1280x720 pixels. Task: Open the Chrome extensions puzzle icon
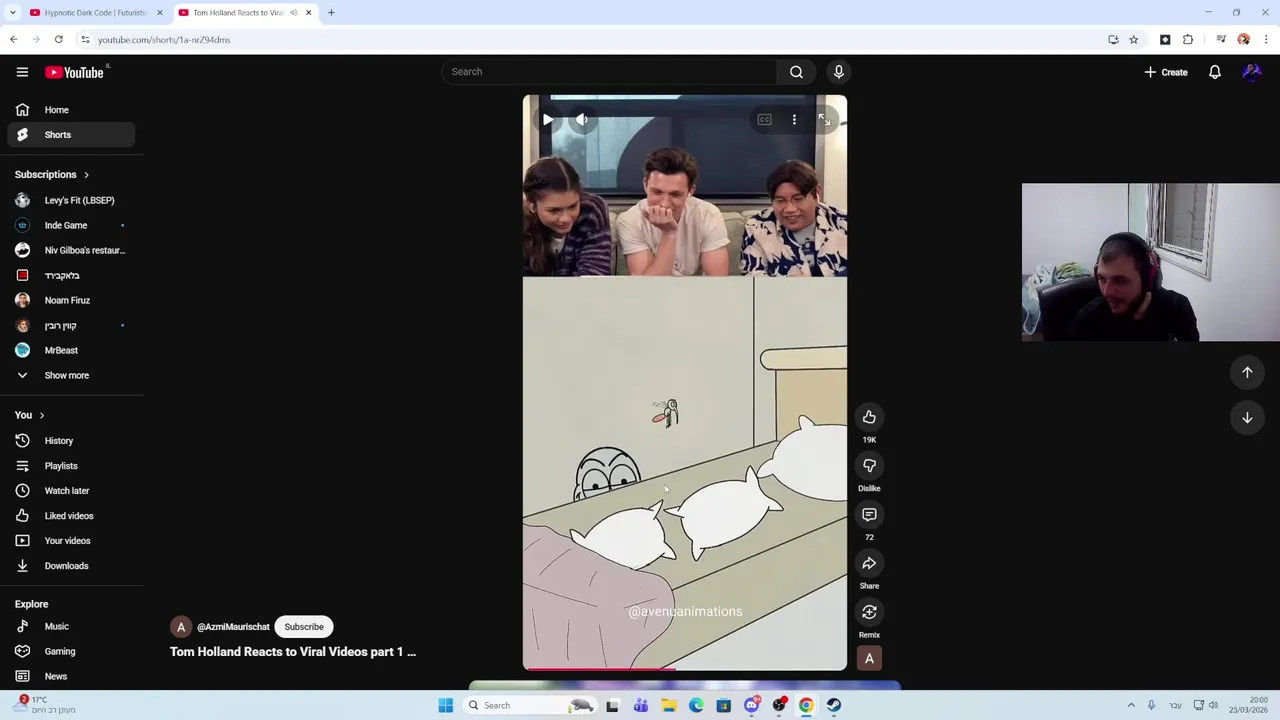1188,40
